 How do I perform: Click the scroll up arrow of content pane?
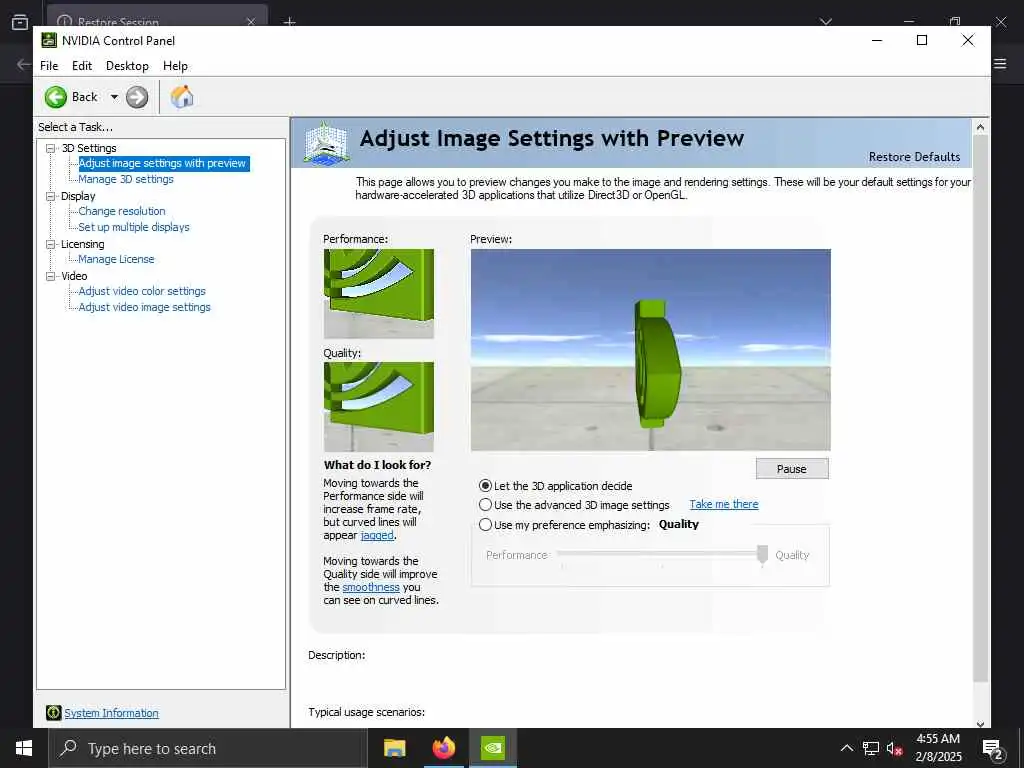tap(980, 127)
